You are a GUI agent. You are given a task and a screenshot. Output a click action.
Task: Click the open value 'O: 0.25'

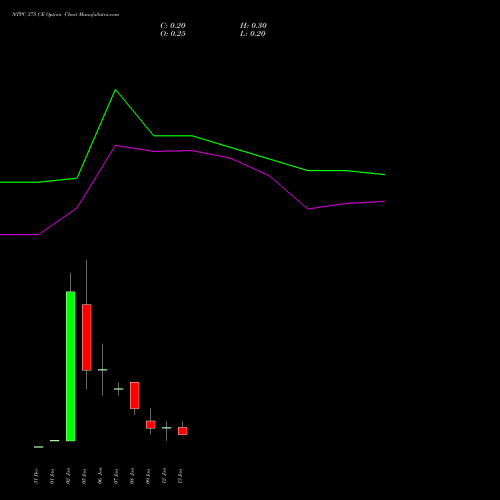tap(173, 34)
